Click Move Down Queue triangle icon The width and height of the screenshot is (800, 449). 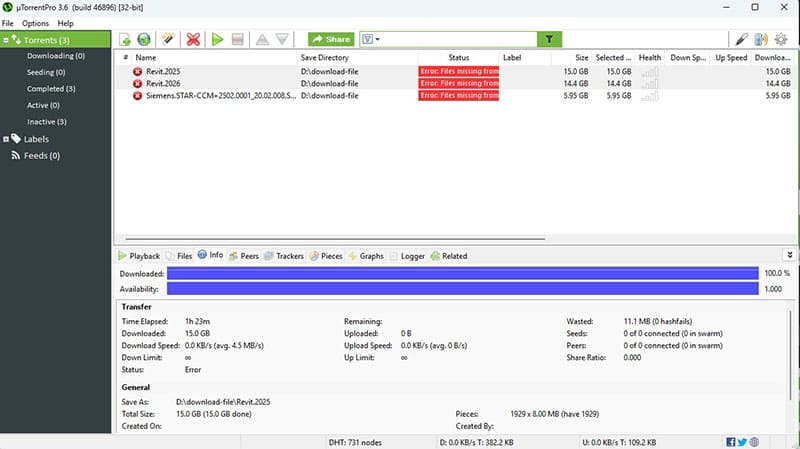(x=282, y=39)
